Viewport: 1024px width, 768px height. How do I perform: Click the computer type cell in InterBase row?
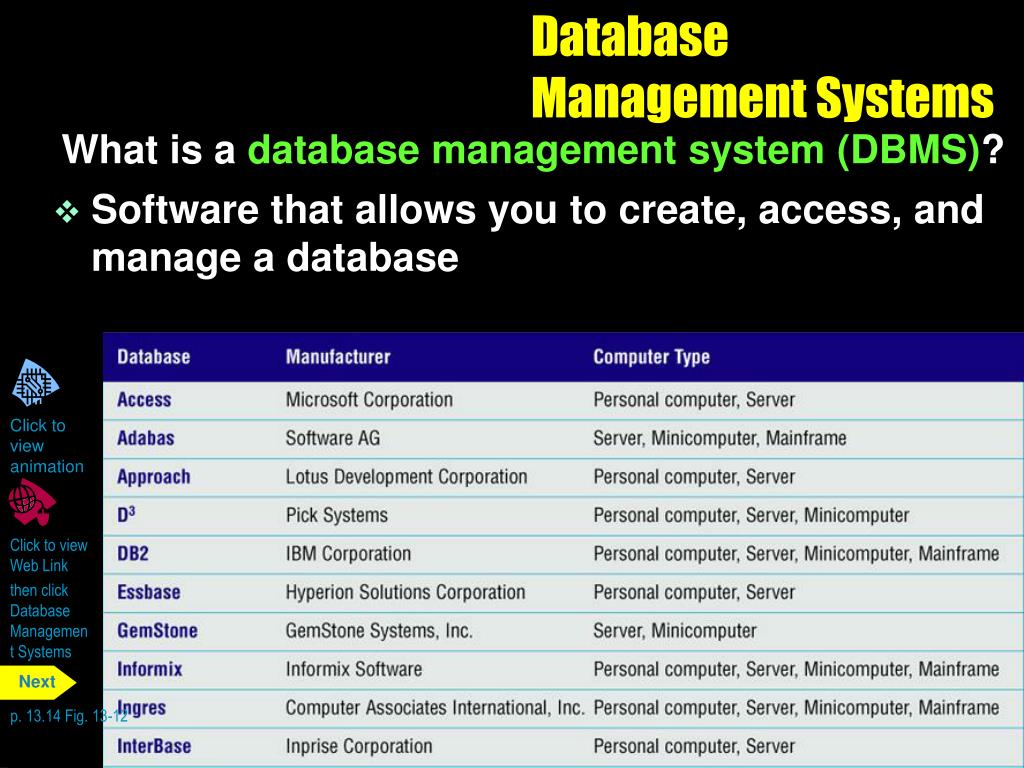tap(694, 746)
